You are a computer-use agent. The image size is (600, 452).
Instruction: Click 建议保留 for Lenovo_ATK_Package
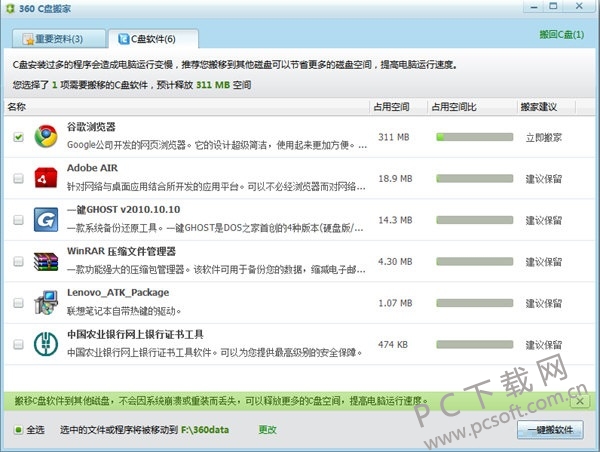544,304
